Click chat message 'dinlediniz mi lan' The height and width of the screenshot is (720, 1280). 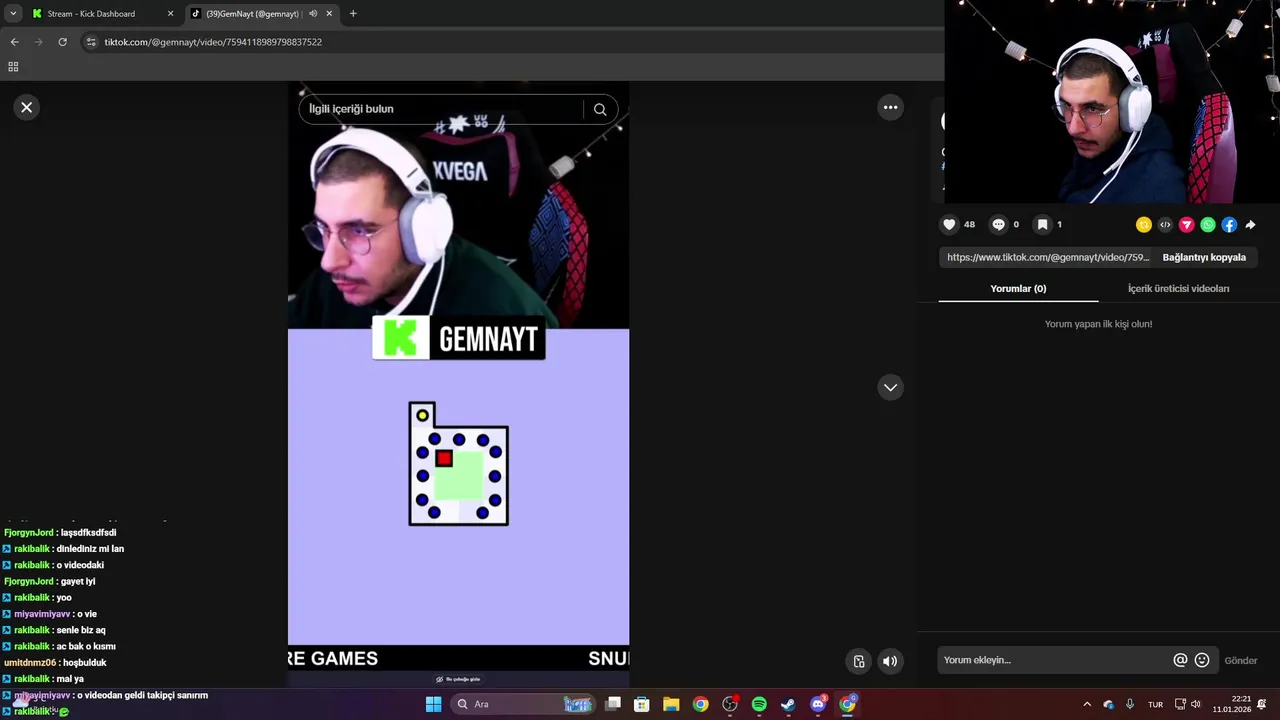point(90,549)
